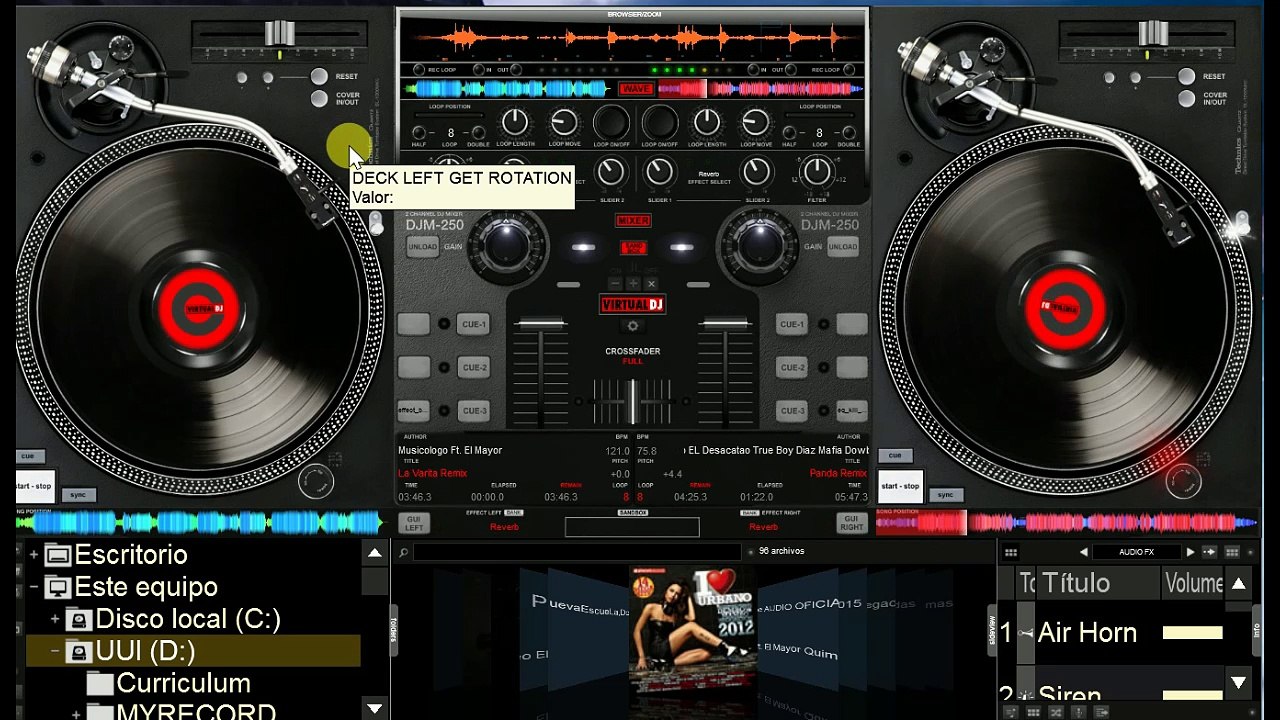Go to previous sampler bank arrow
This screenshot has width=1280, height=720.
click(x=1083, y=552)
